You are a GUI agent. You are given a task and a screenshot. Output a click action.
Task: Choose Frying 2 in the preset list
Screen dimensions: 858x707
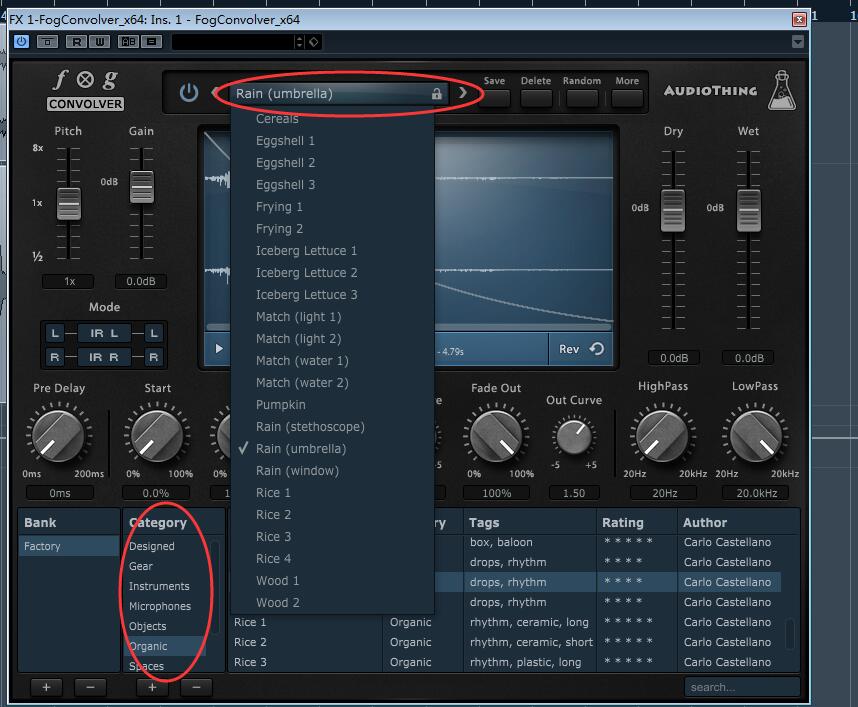pyautogui.click(x=332, y=229)
